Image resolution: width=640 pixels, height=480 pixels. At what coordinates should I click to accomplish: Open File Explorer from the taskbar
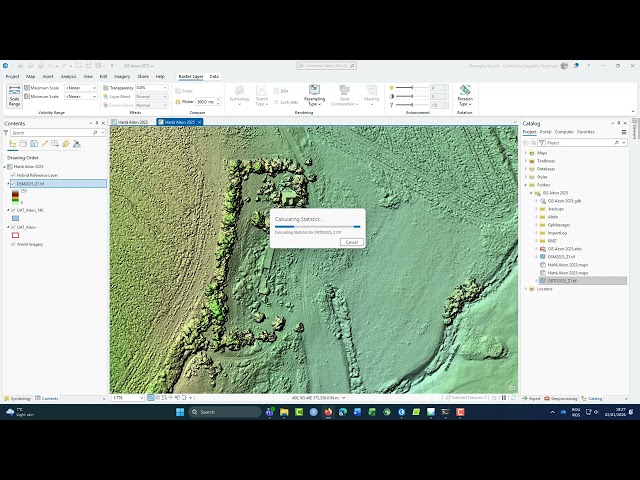(284, 412)
